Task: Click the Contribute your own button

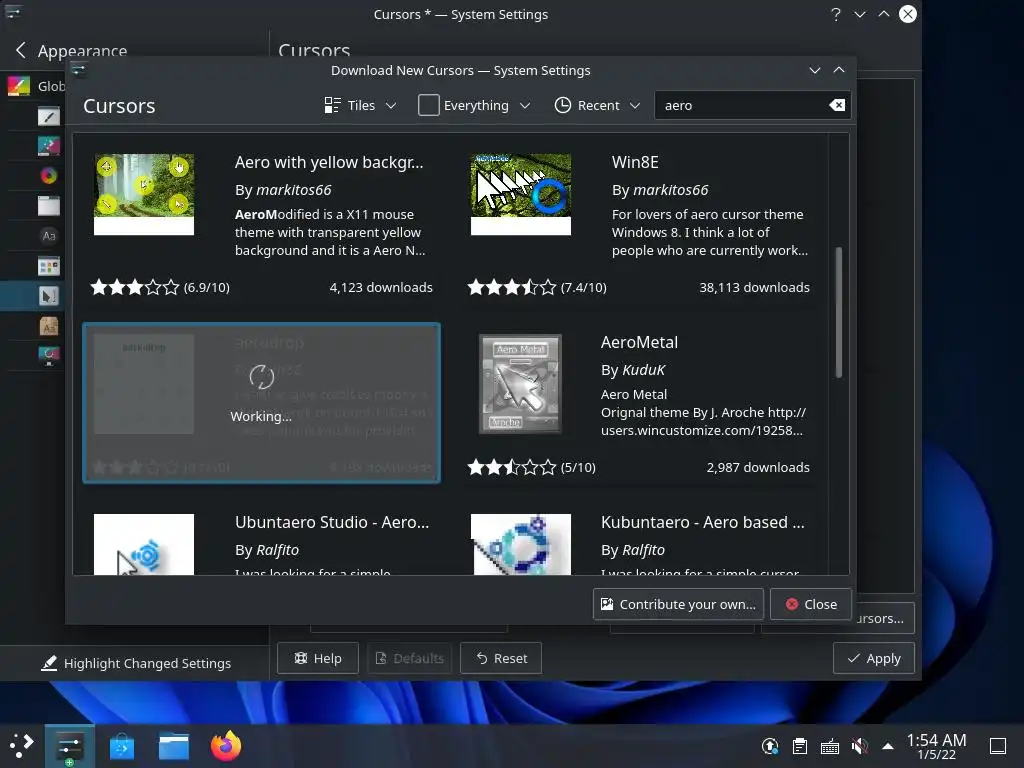Action: pyautogui.click(x=678, y=604)
